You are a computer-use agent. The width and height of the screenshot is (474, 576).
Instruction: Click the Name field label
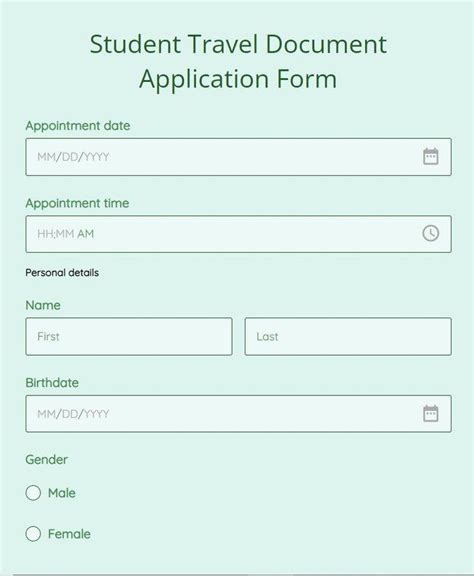click(43, 305)
